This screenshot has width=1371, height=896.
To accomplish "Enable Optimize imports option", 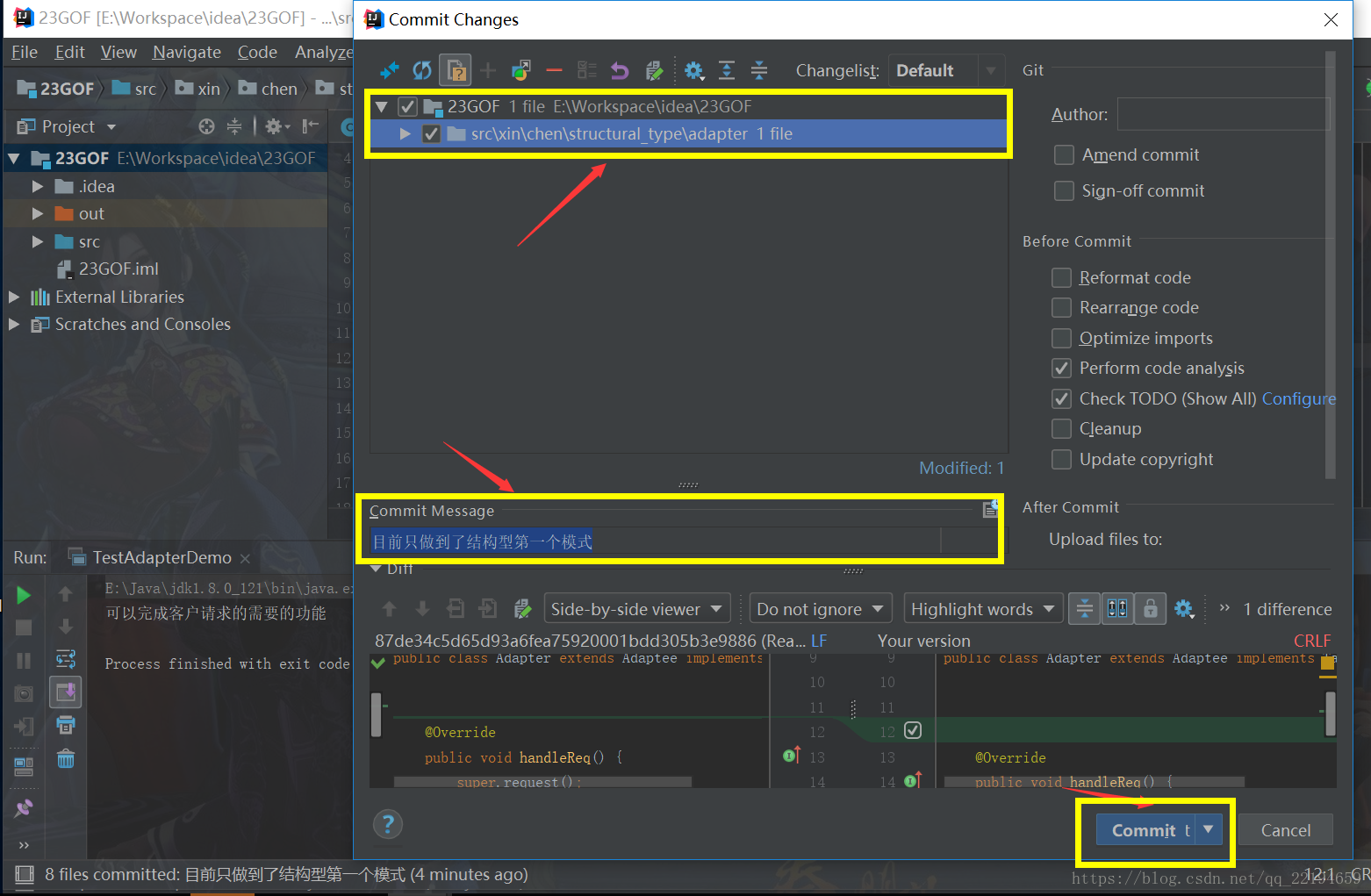I will click(x=1061, y=339).
